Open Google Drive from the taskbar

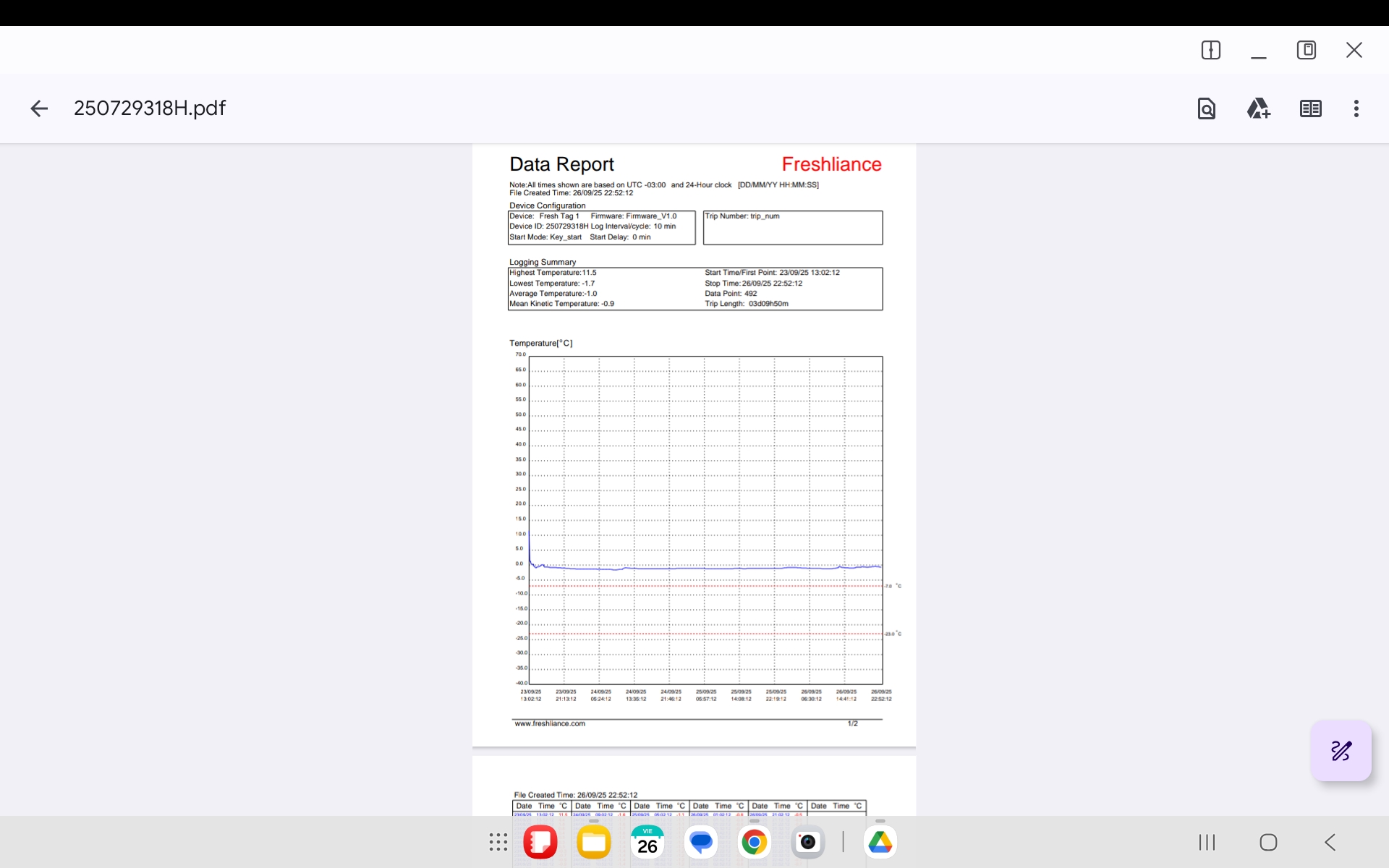coord(880,842)
